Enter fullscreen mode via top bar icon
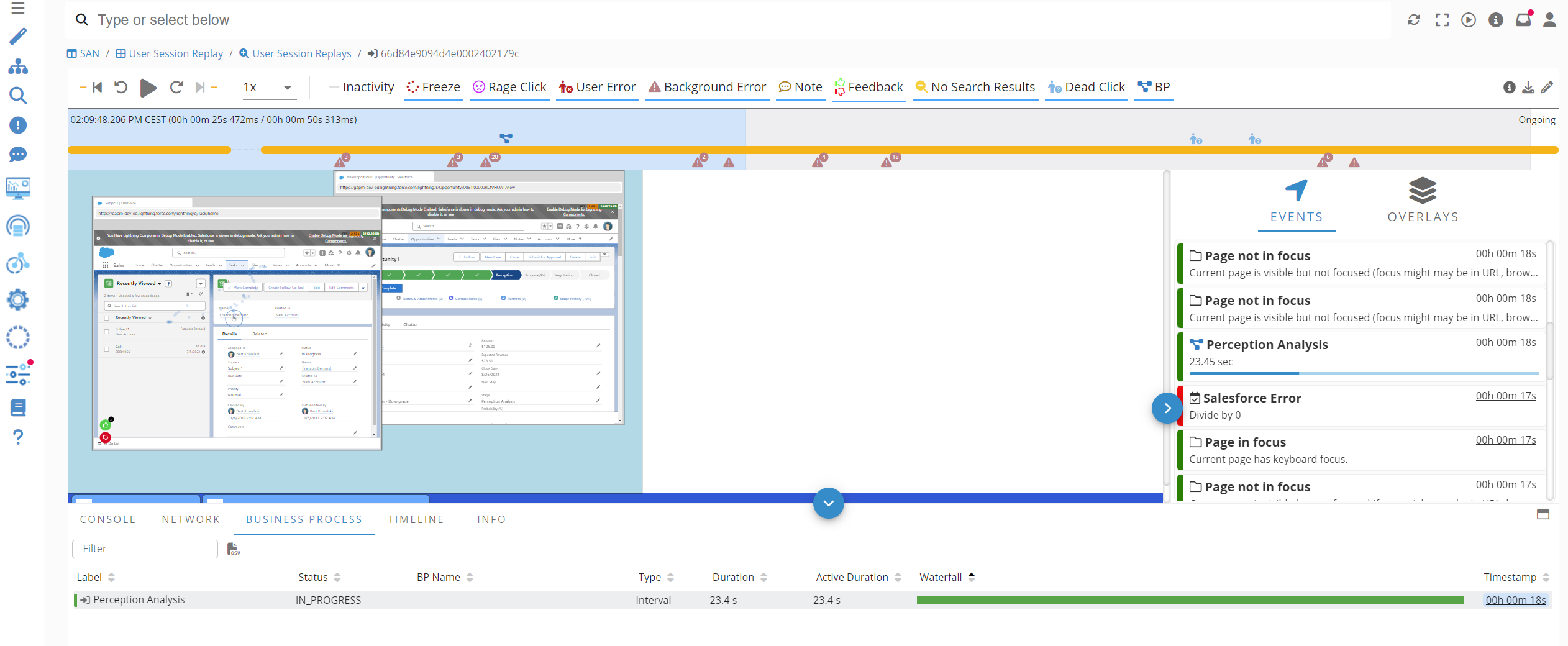This screenshot has height=646, width=1568. 1442,20
